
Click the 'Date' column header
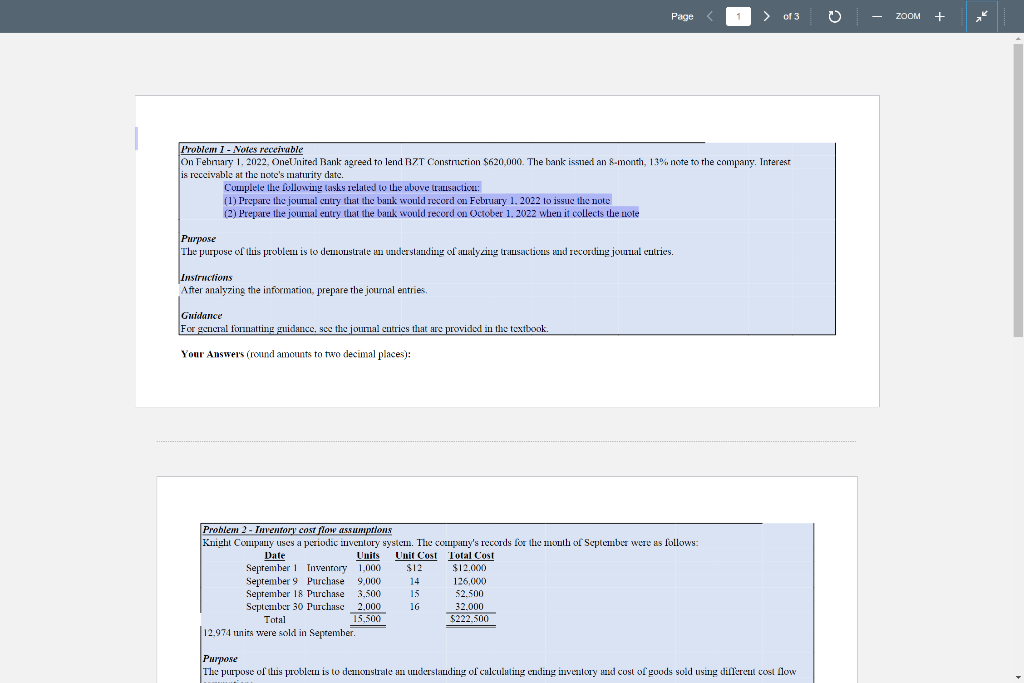(275, 555)
